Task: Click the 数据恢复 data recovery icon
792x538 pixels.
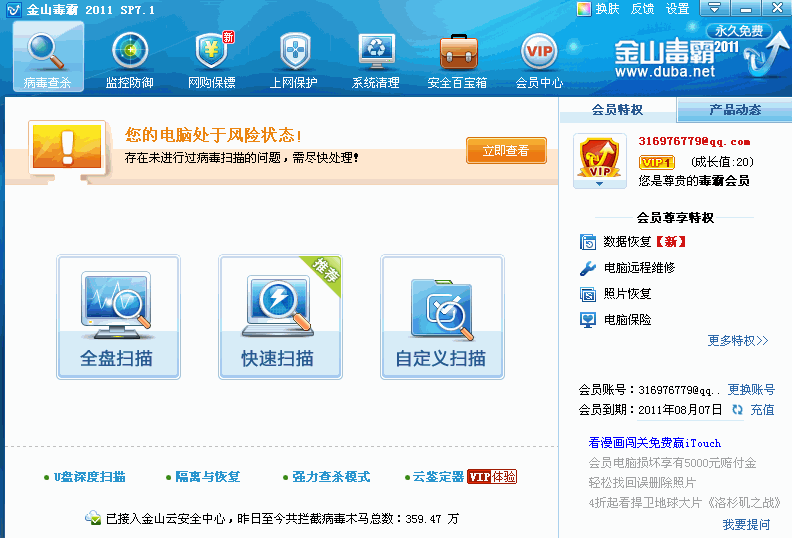Action: (x=587, y=242)
